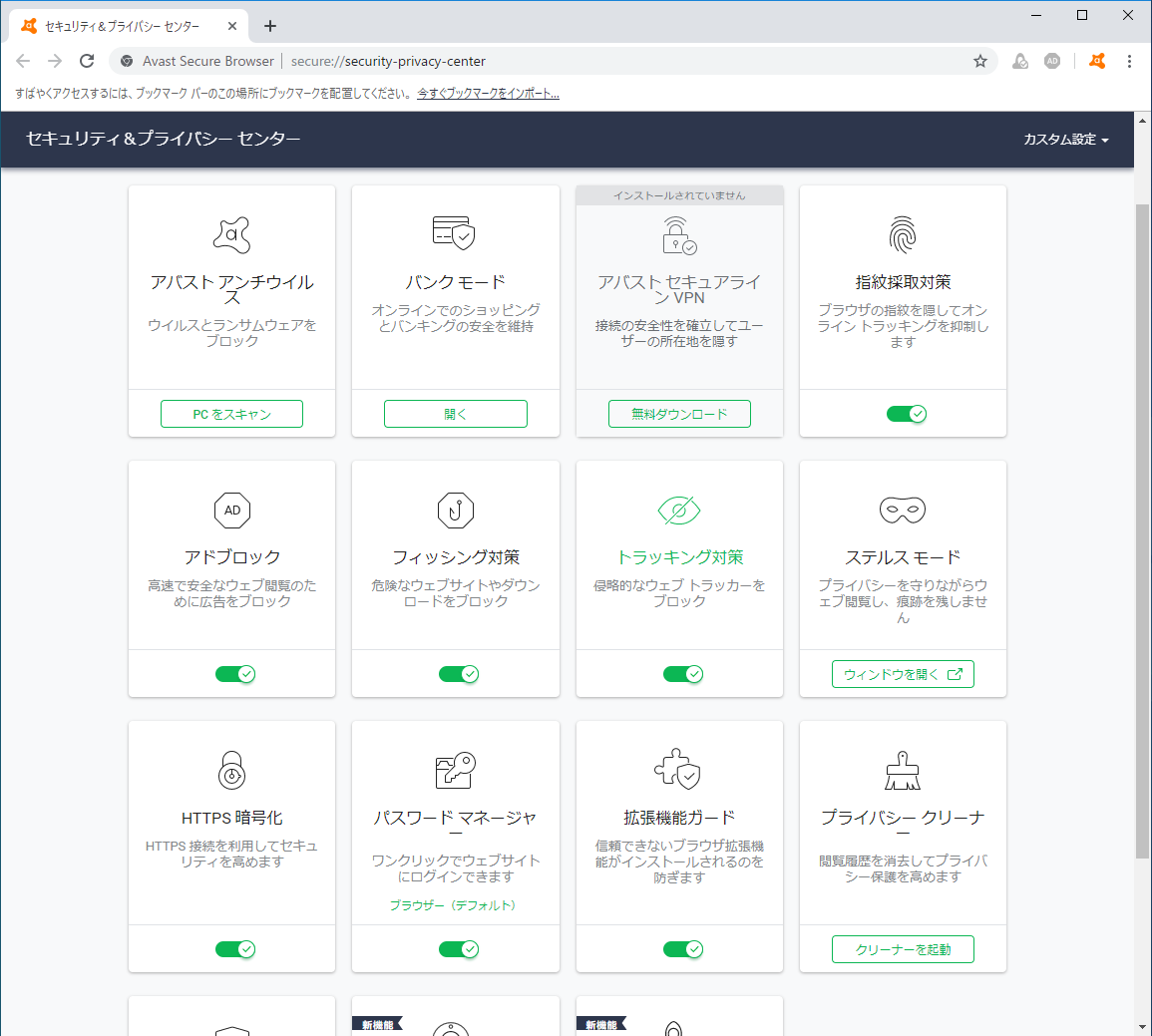This screenshot has width=1152, height=1036.
Task: Click 今すぐブックマークをインポート link
Action: pyautogui.click(x=488, y=94)
